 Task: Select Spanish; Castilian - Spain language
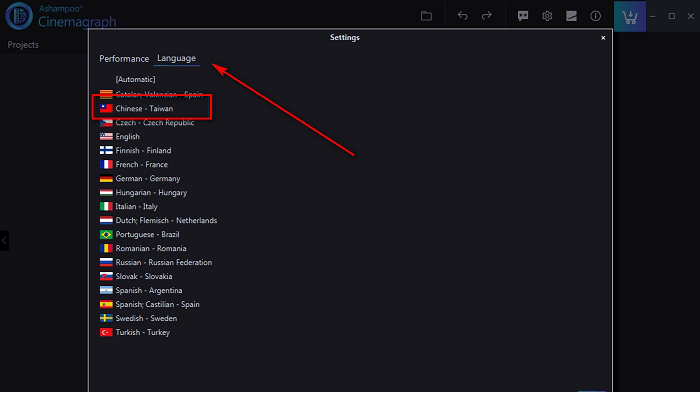point(150,304)
